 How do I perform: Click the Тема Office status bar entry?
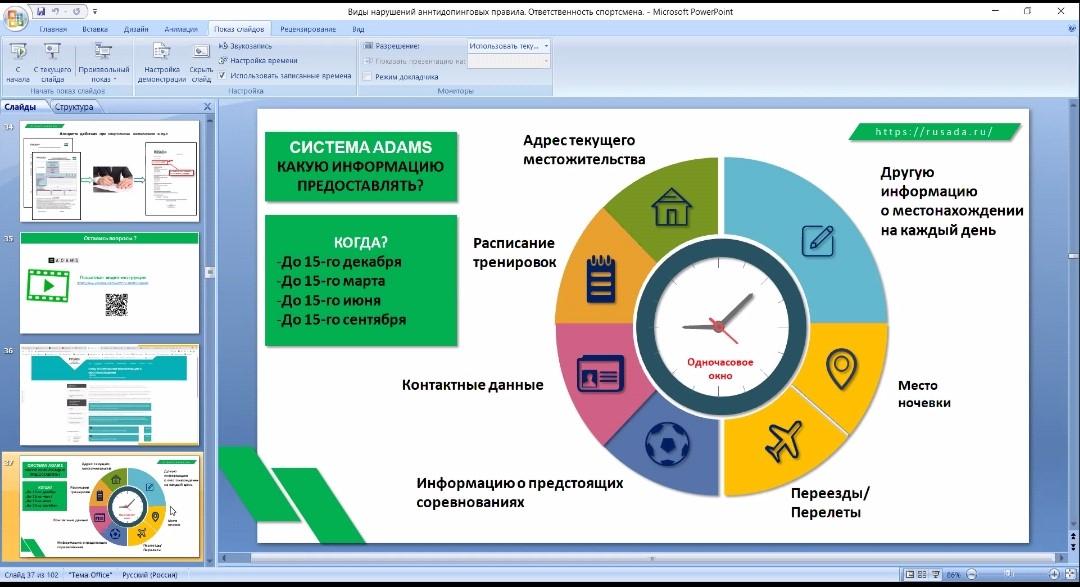coord(90,575)
